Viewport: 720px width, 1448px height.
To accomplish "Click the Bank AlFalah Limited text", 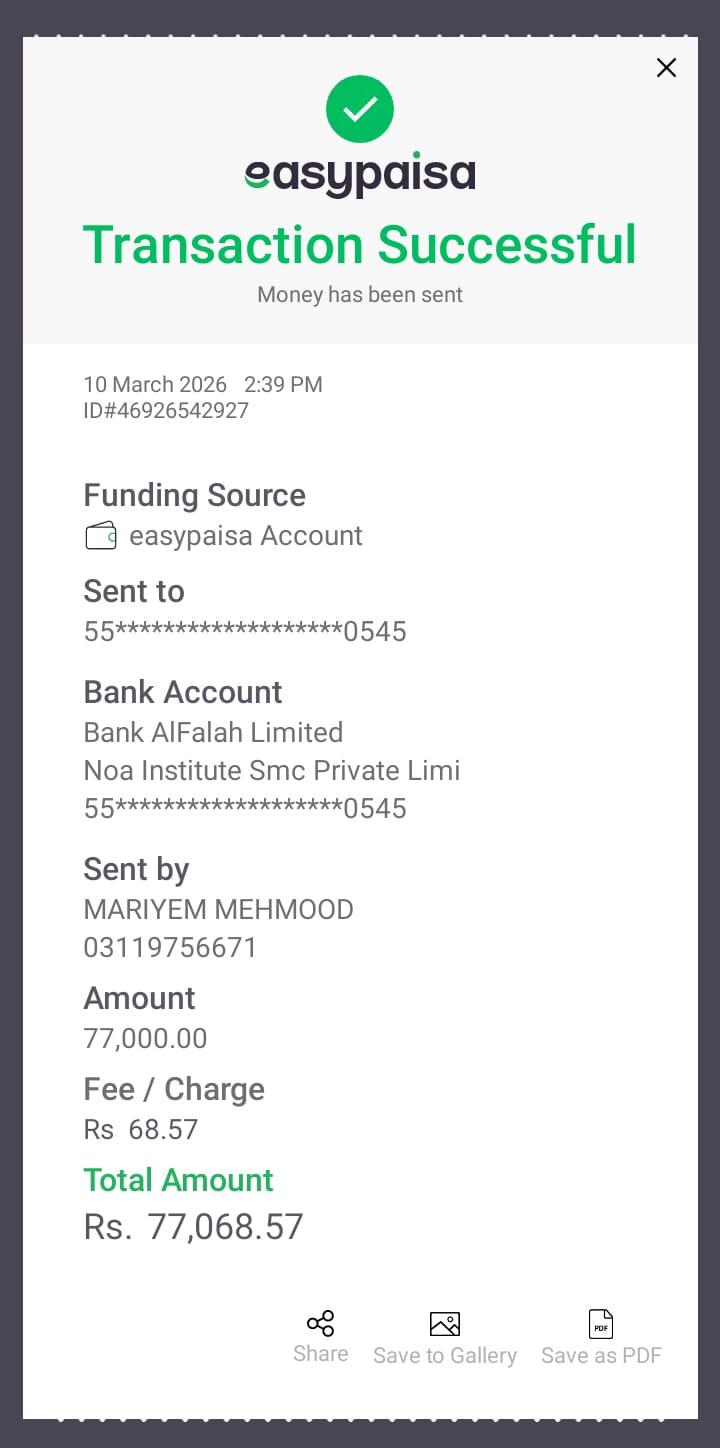I will point(213,733).
